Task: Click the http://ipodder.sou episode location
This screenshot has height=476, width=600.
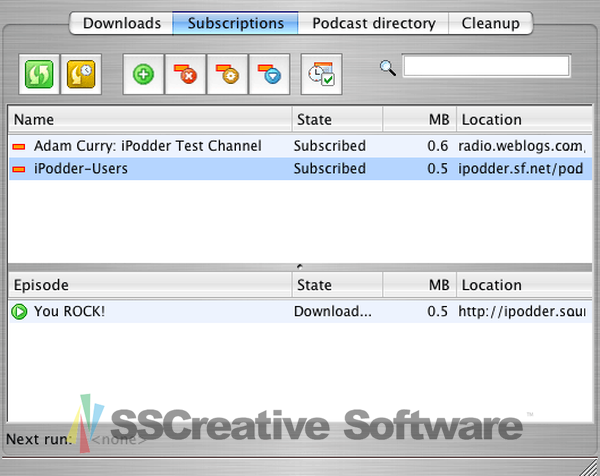Action: [x=522, y=311]
